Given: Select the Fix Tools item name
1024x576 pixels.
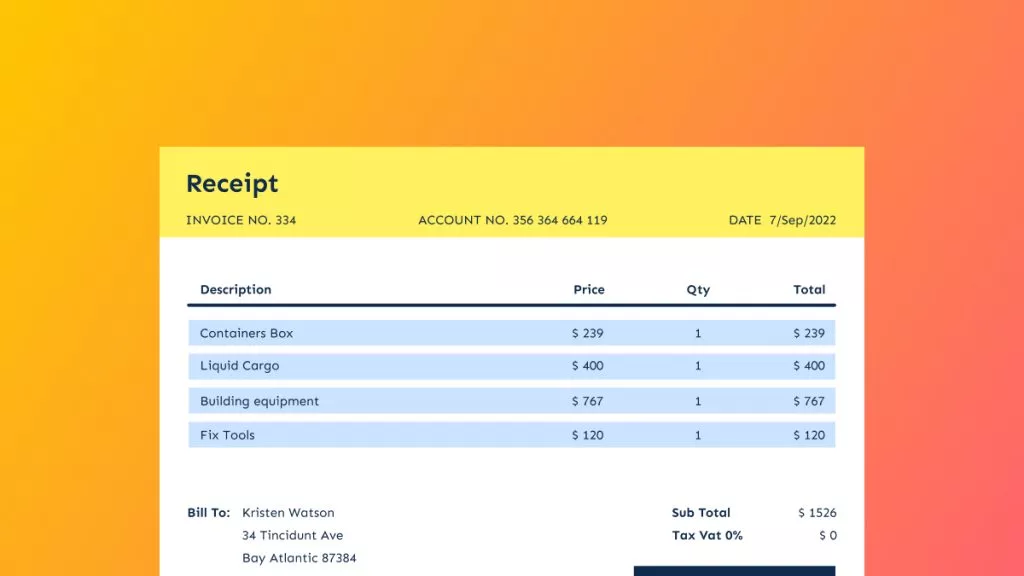Looking at the screenshot, I should [227, 435].
